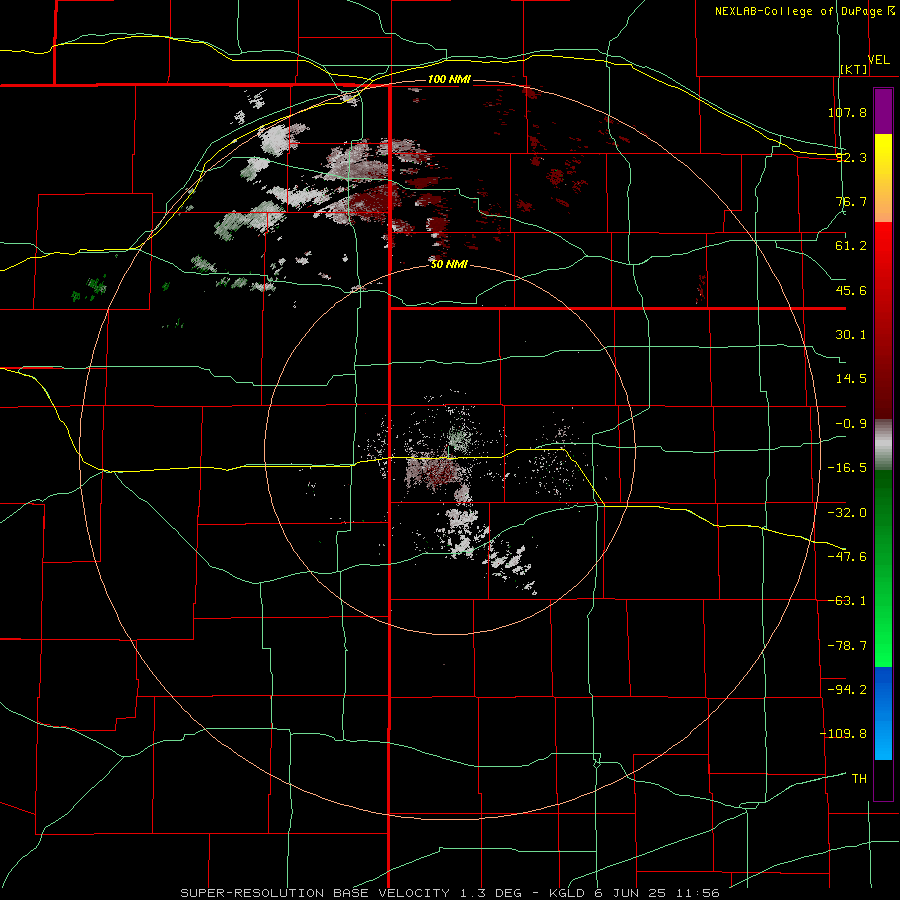Click the -109.8 legend value
Viewport: 900px width, 900px height.
pos(843,734)
